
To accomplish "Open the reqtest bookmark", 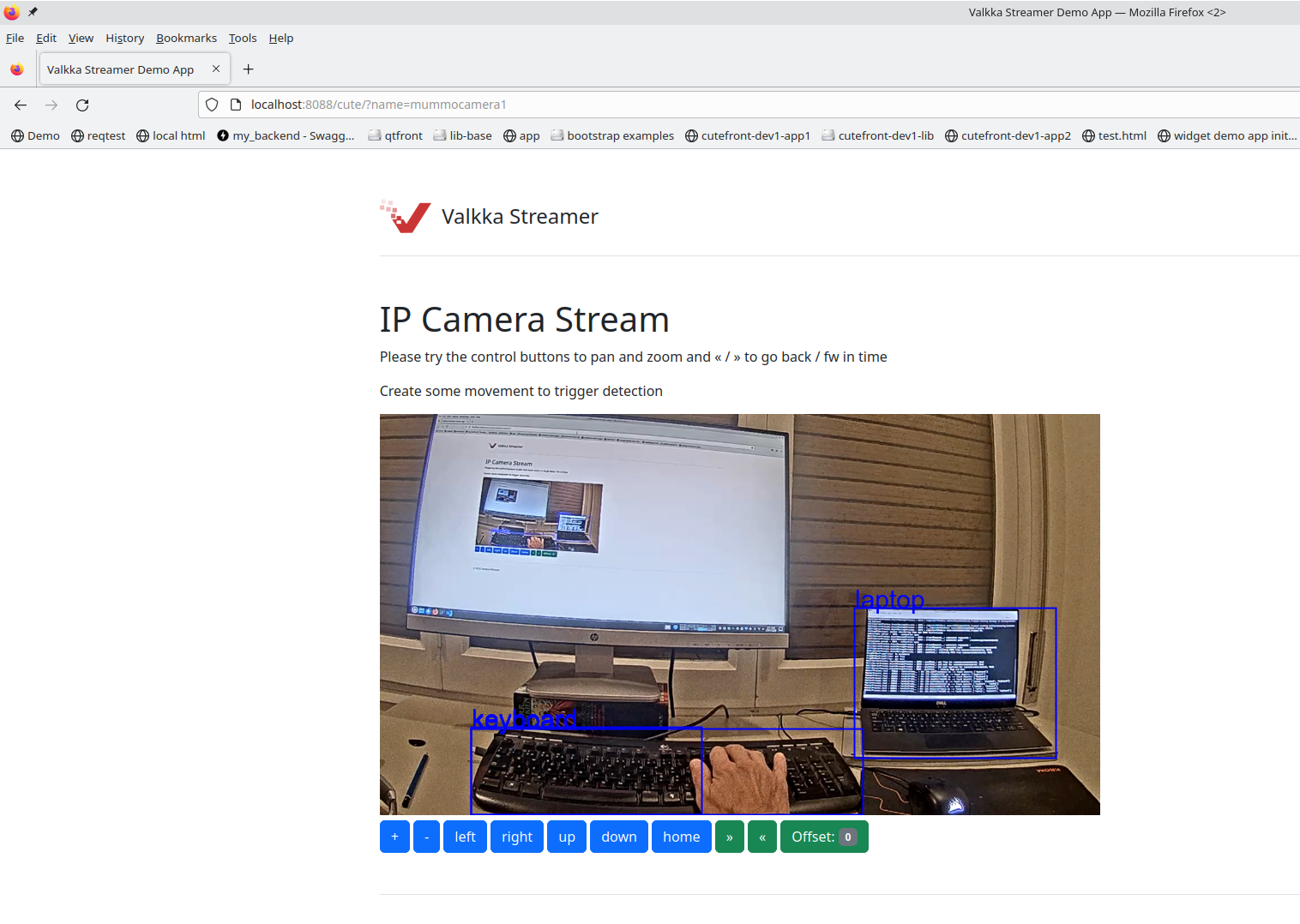I will pyautogui.click(x=98, y=135).
